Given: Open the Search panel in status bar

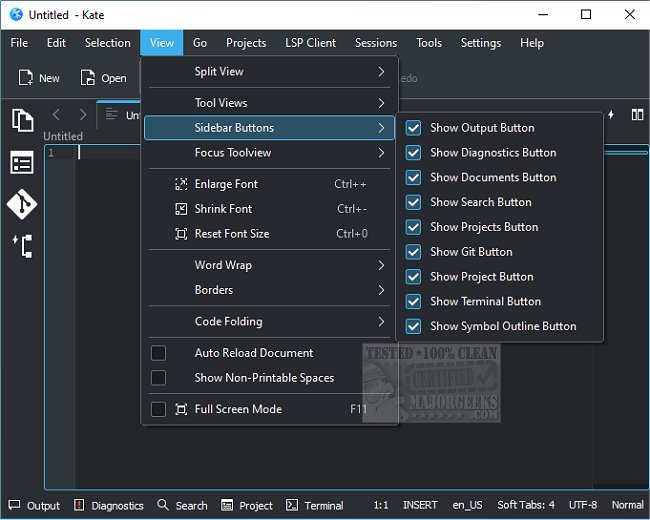Looking at the screenshot, I should pyautogui.click(x=182, y=505).
